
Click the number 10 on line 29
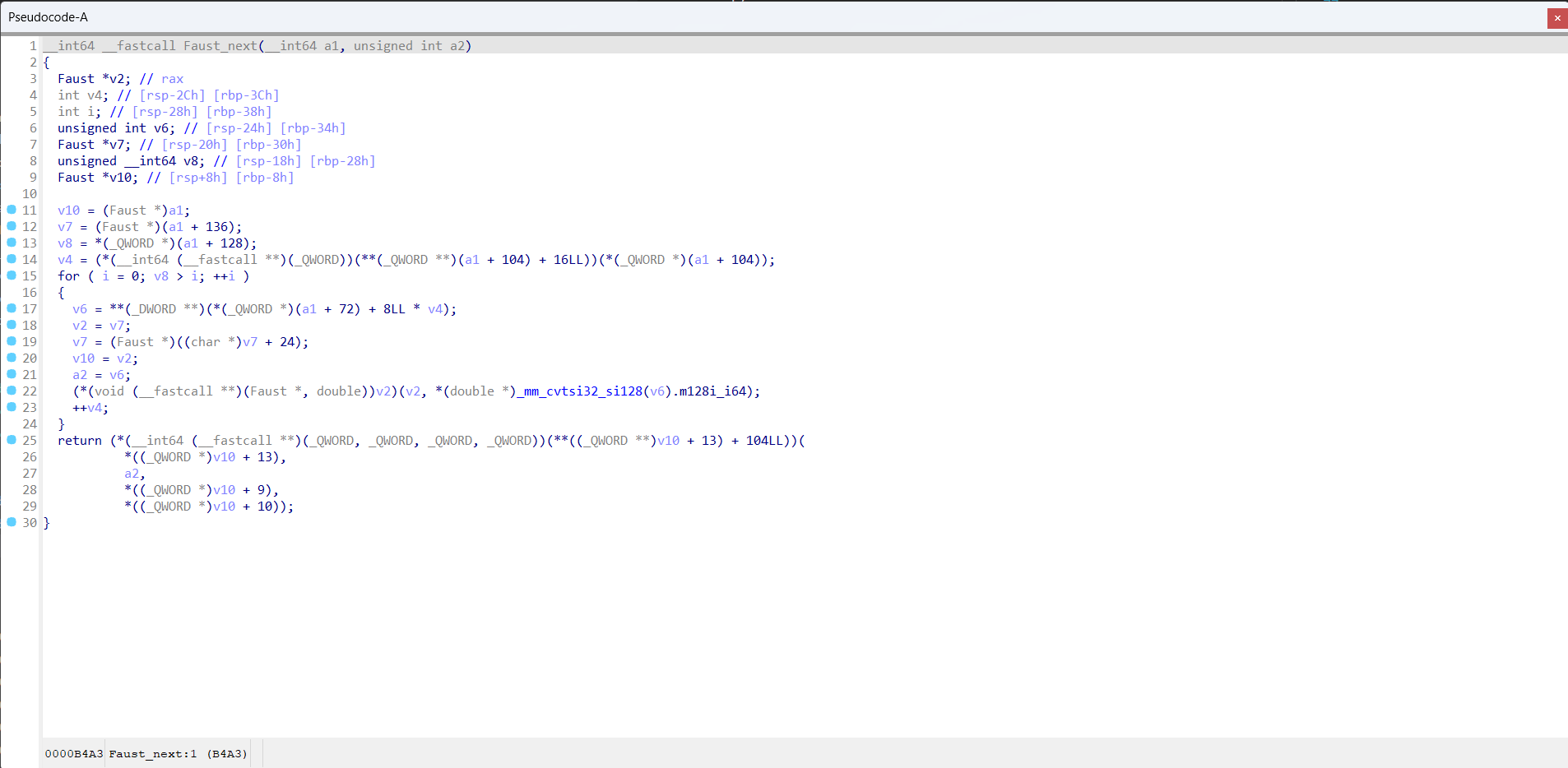(265, 507)
